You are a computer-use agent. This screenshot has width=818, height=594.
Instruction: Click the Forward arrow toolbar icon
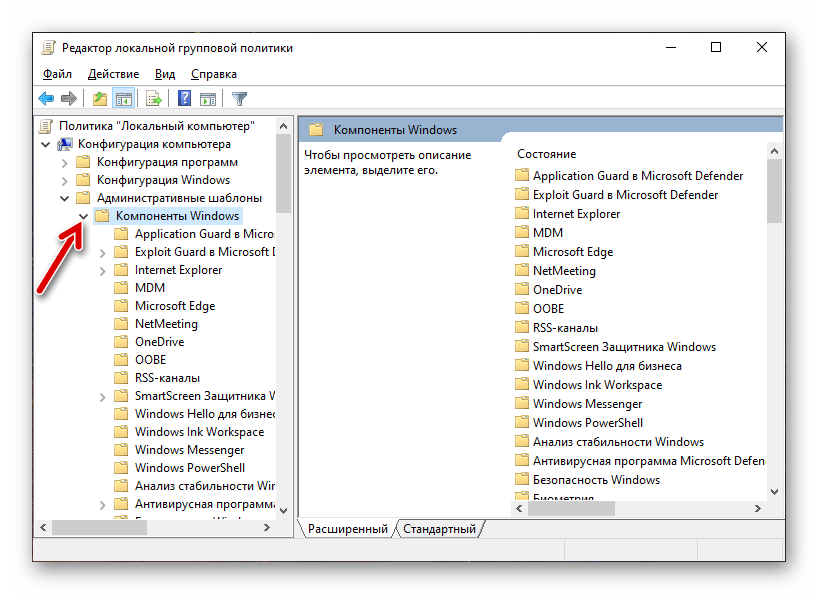tap(68, 98)
